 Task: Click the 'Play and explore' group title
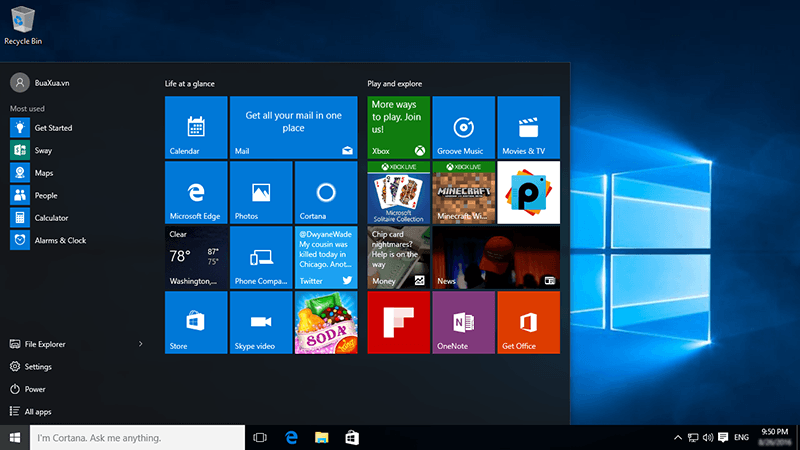pos(394,84)
